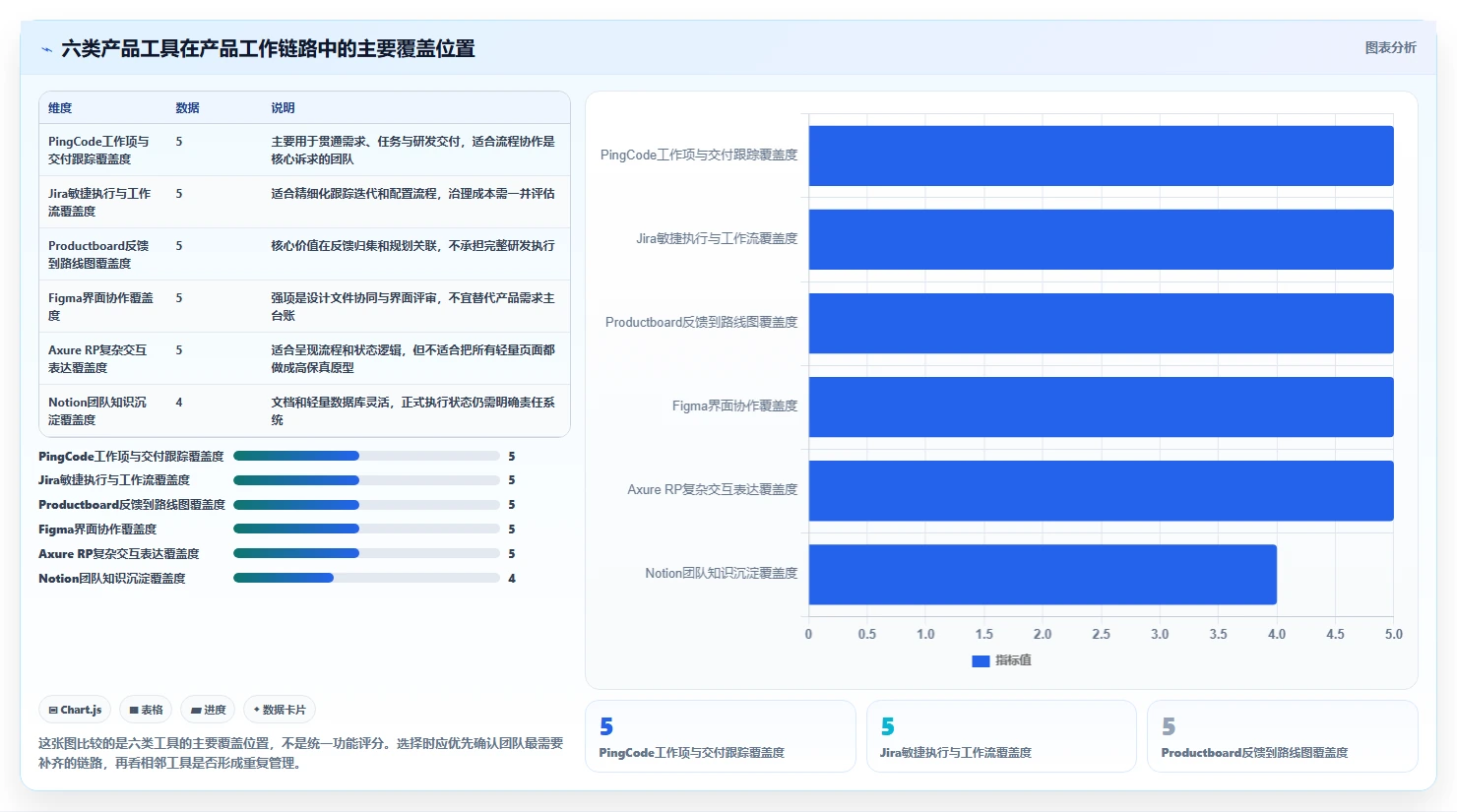Click the description starting 主要用于贯通需求
This screenshot has height=812, width=1457.
point(412,150)
